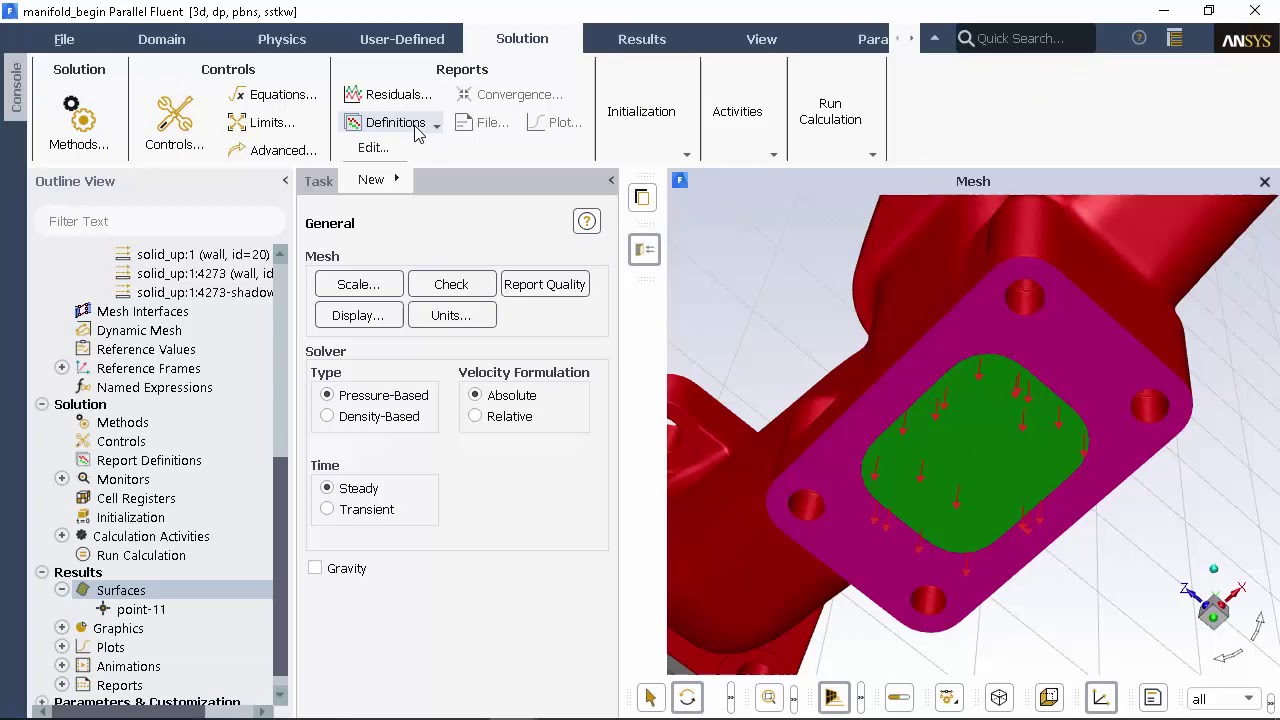Select Density-Based solver type
Screen dimensions: 1280x720
point(327,416)
